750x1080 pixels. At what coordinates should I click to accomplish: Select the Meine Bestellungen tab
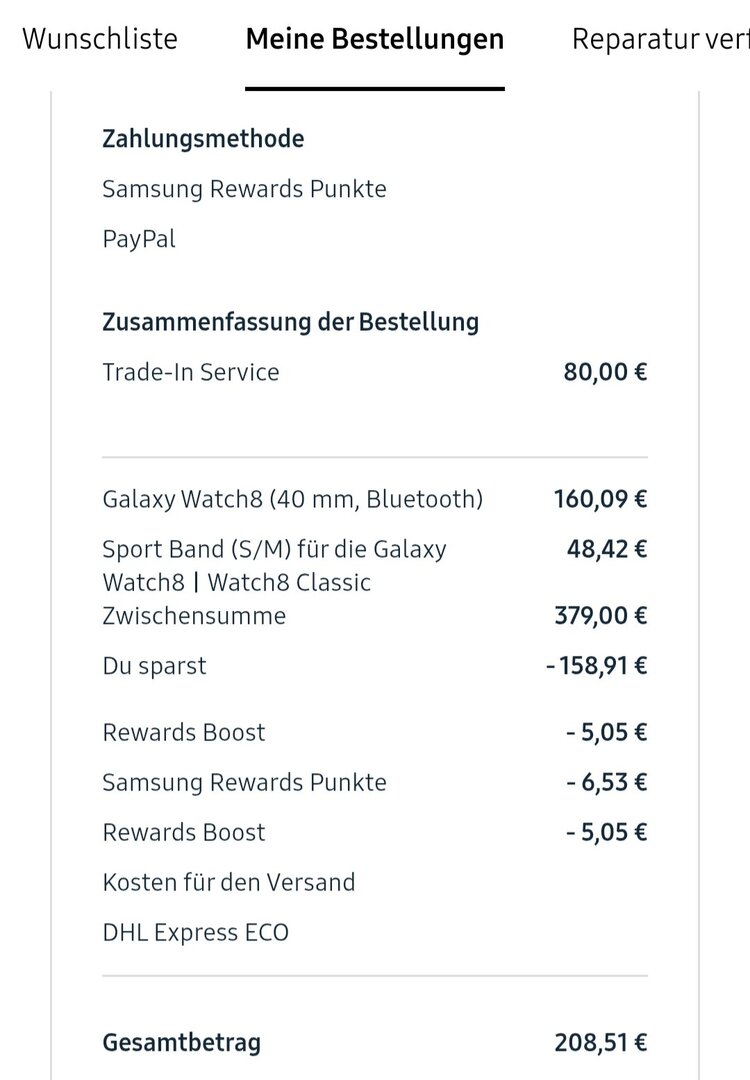coord(374,39)
